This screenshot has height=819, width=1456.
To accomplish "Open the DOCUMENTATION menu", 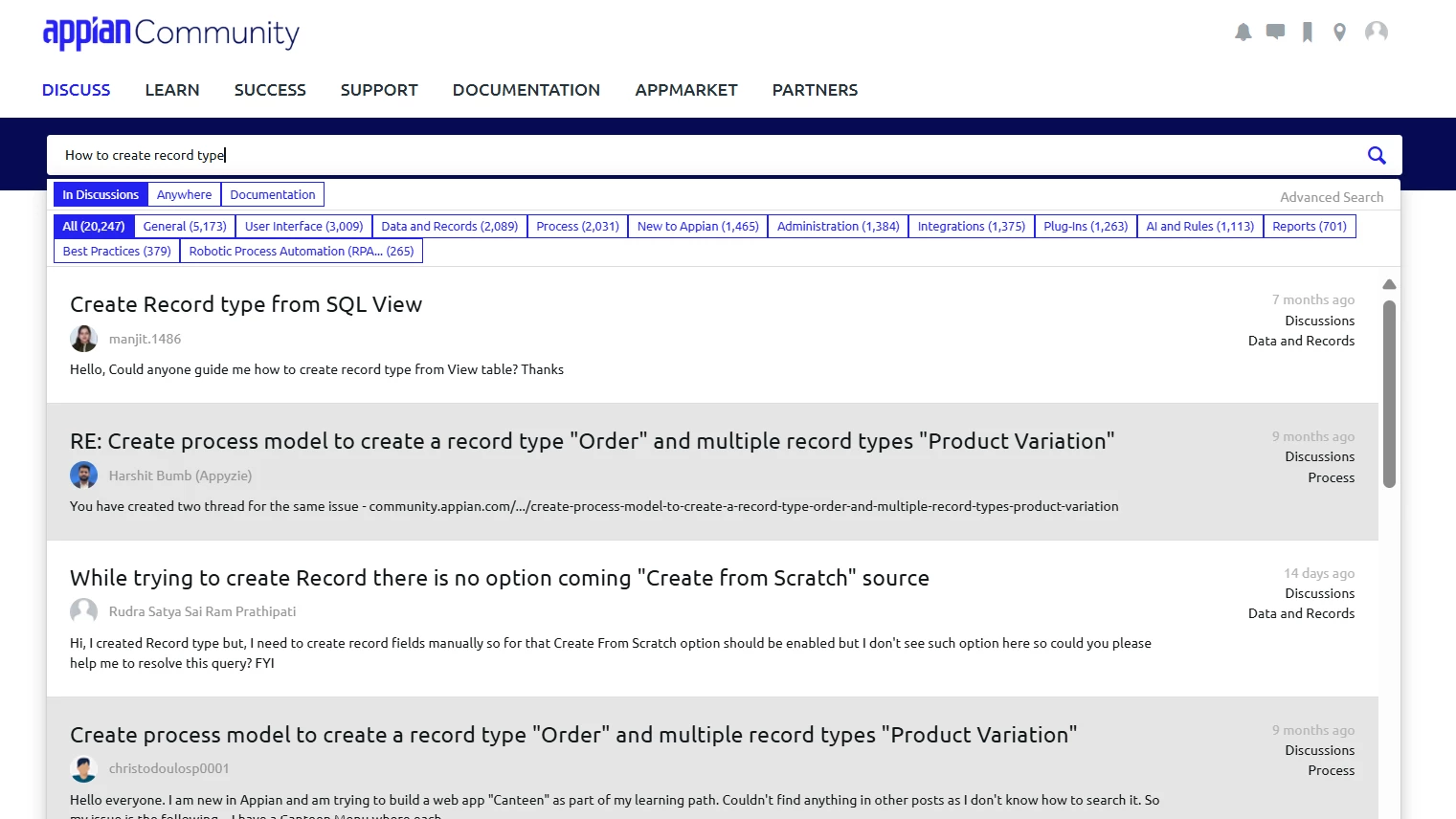I will pos(526,90).
